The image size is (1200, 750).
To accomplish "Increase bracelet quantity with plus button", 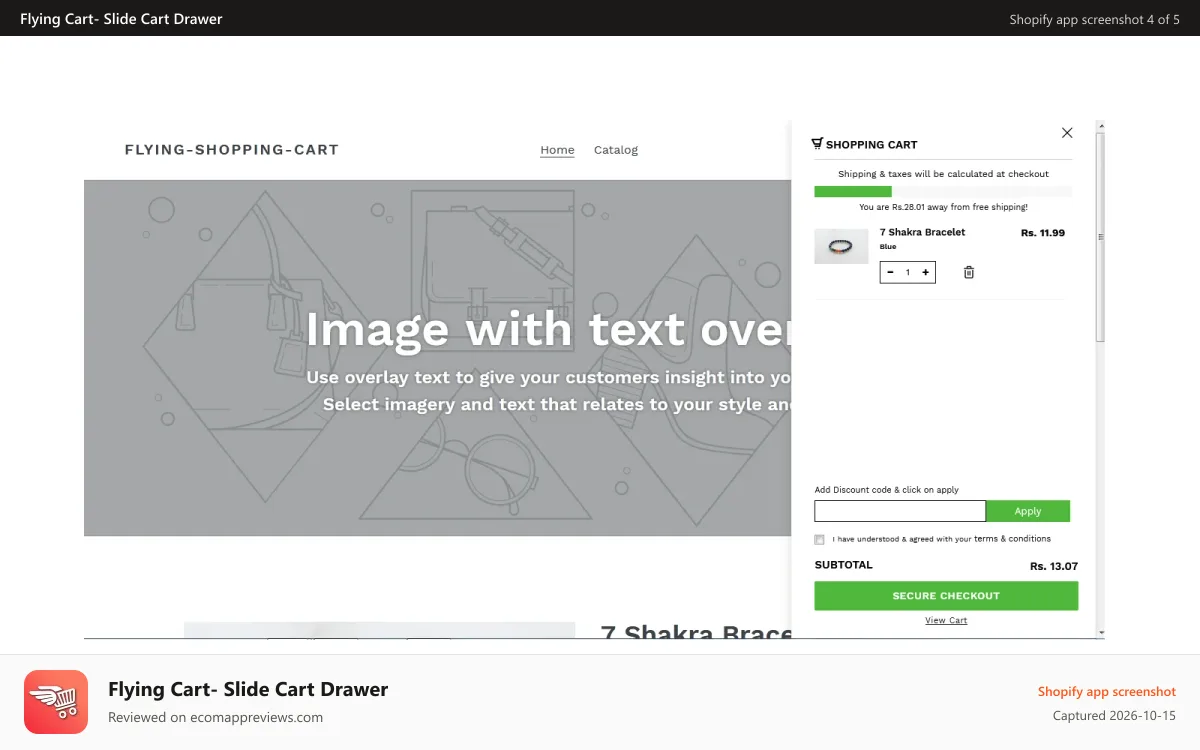I will (926, 272).
